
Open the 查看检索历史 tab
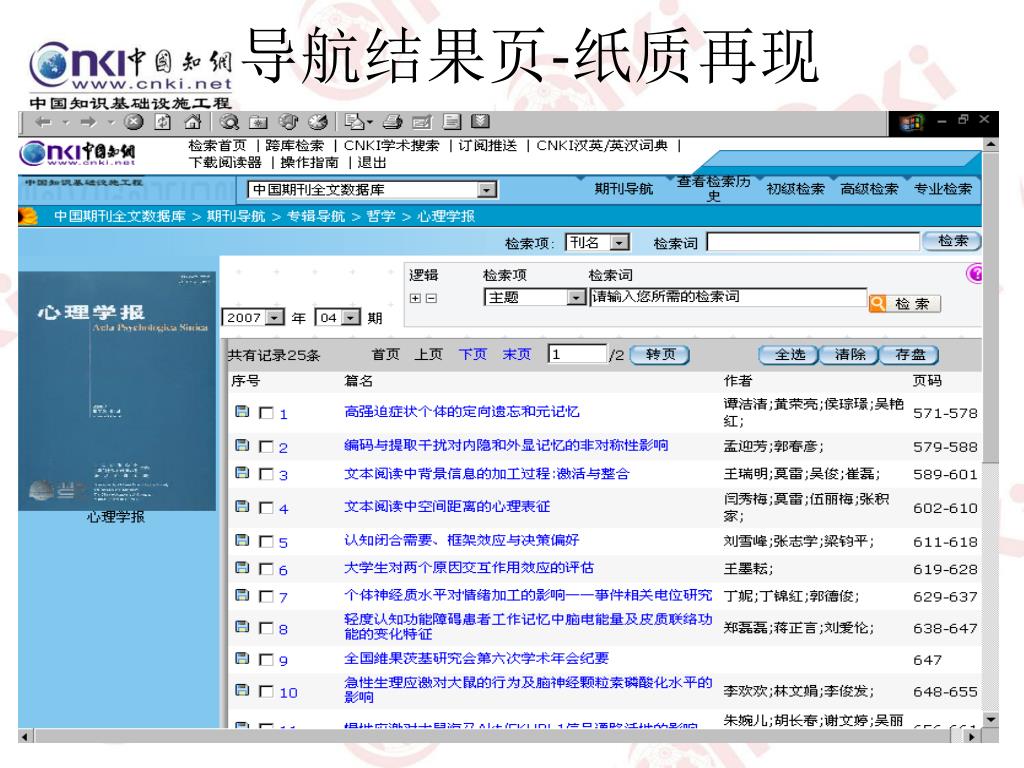coord(713,188)
